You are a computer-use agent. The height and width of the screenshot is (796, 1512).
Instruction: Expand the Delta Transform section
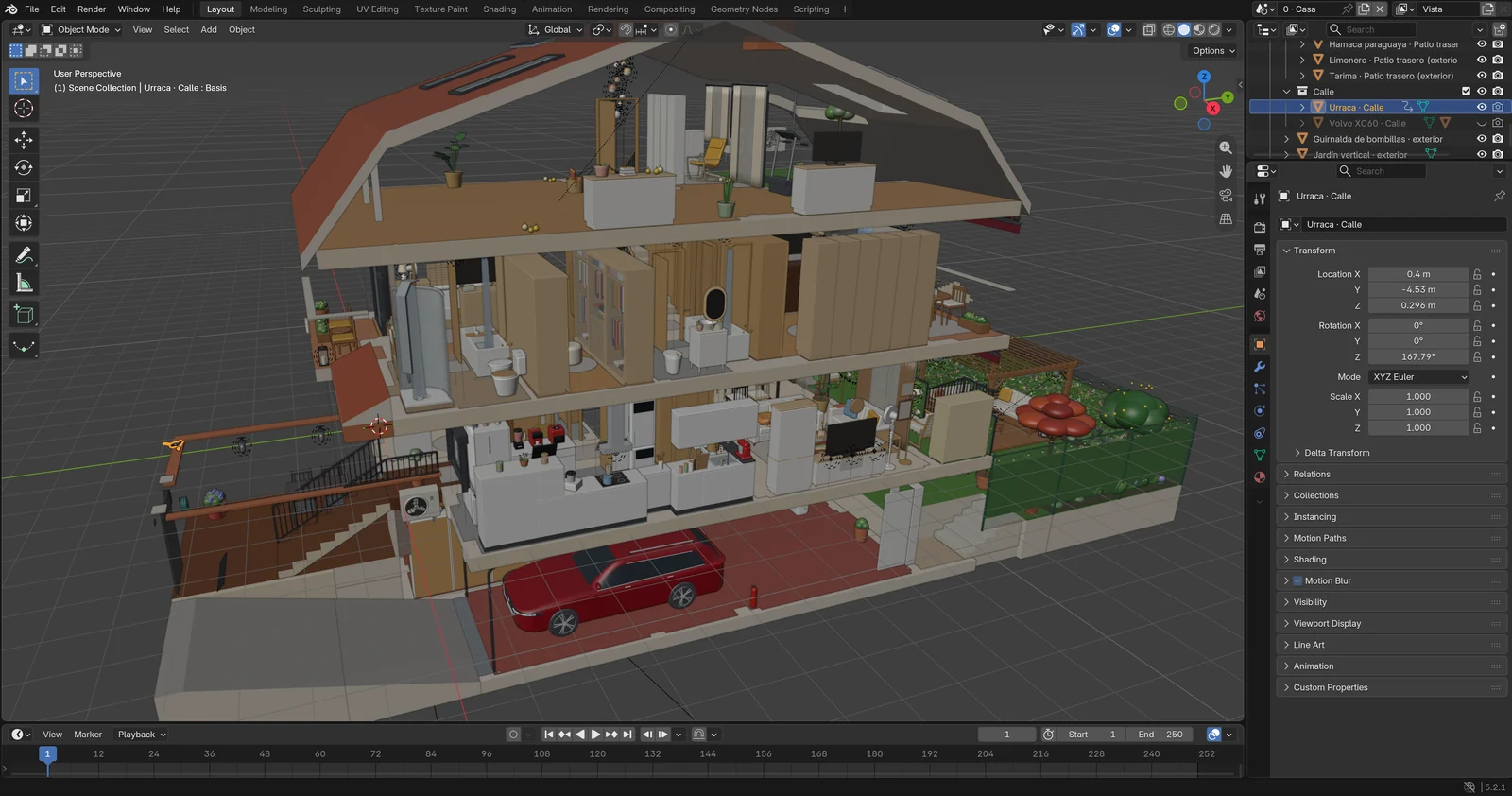[x=1336, y=453]
